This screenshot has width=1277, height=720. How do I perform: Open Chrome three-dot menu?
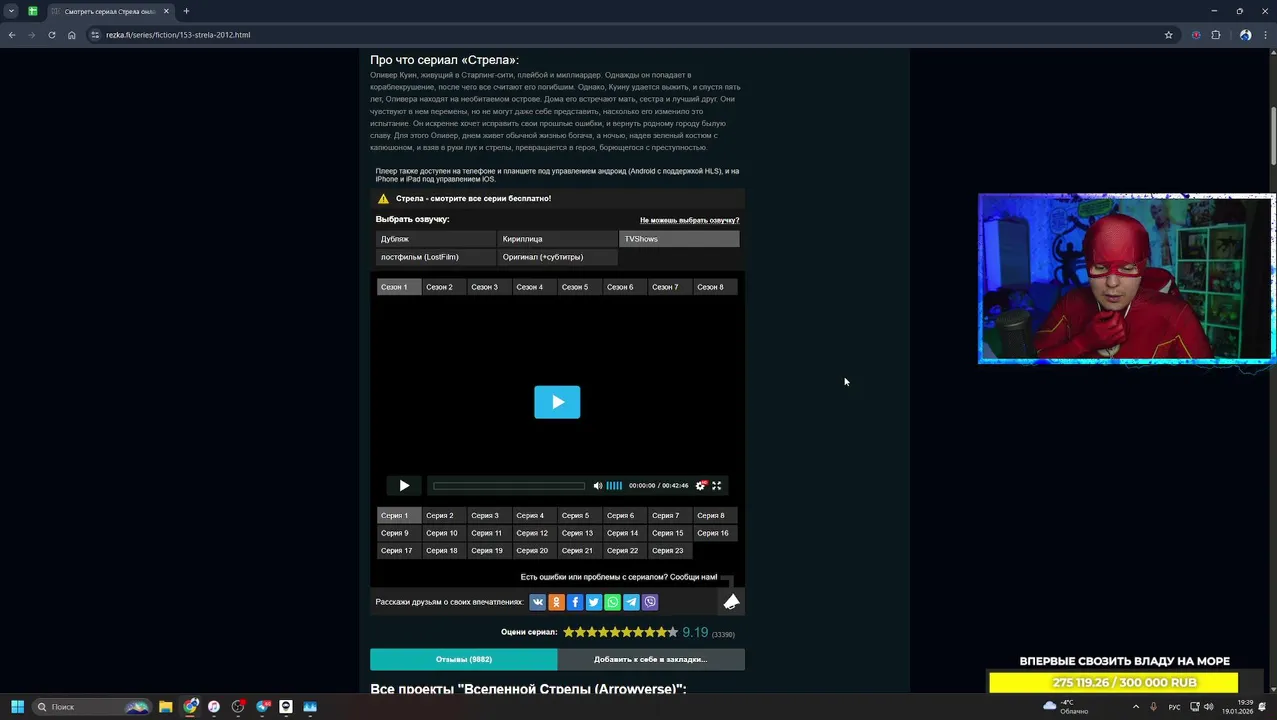(x=1265, y=35)
